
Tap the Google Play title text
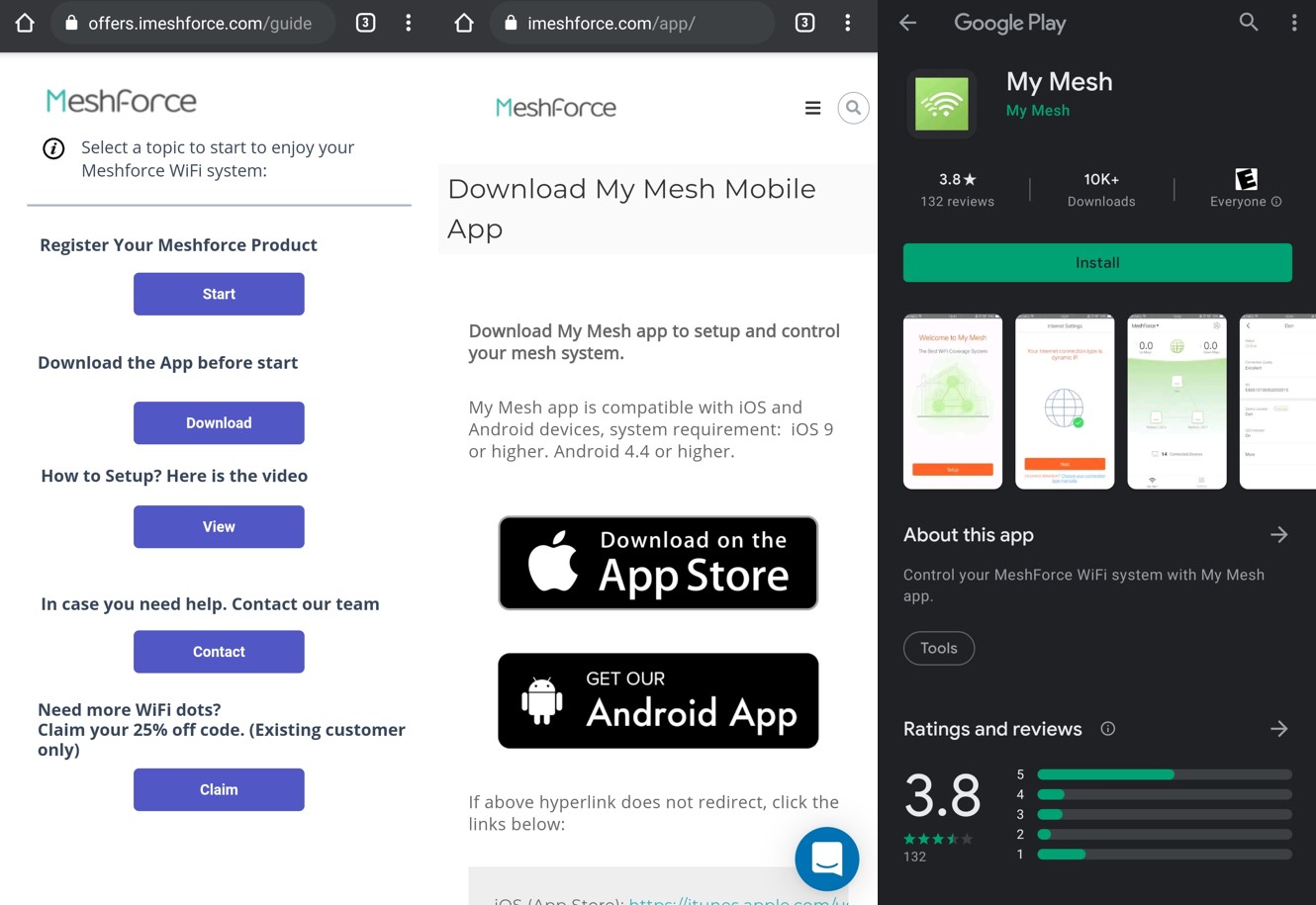coord(1010,23)
